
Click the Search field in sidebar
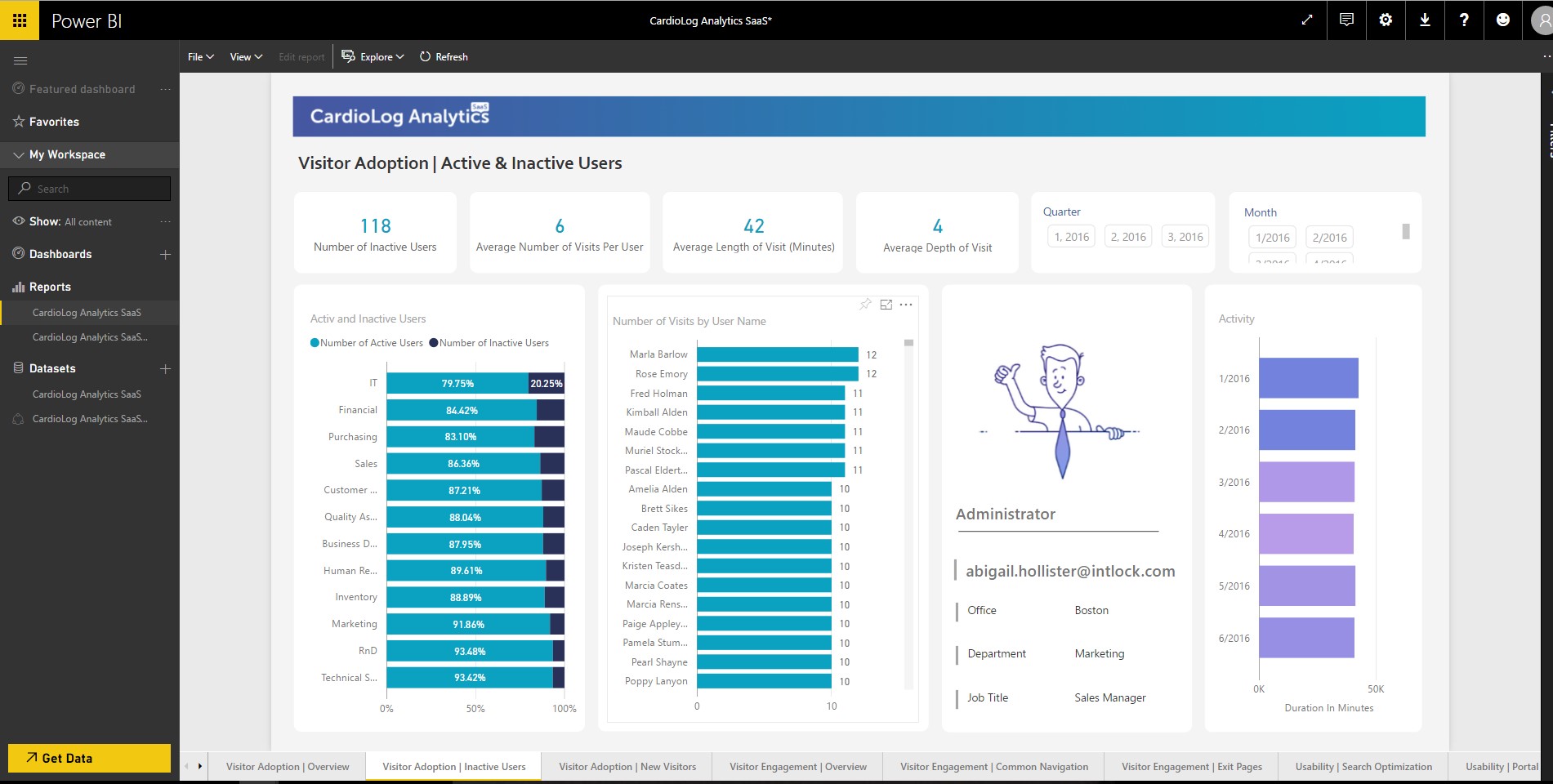click(89, 189)
